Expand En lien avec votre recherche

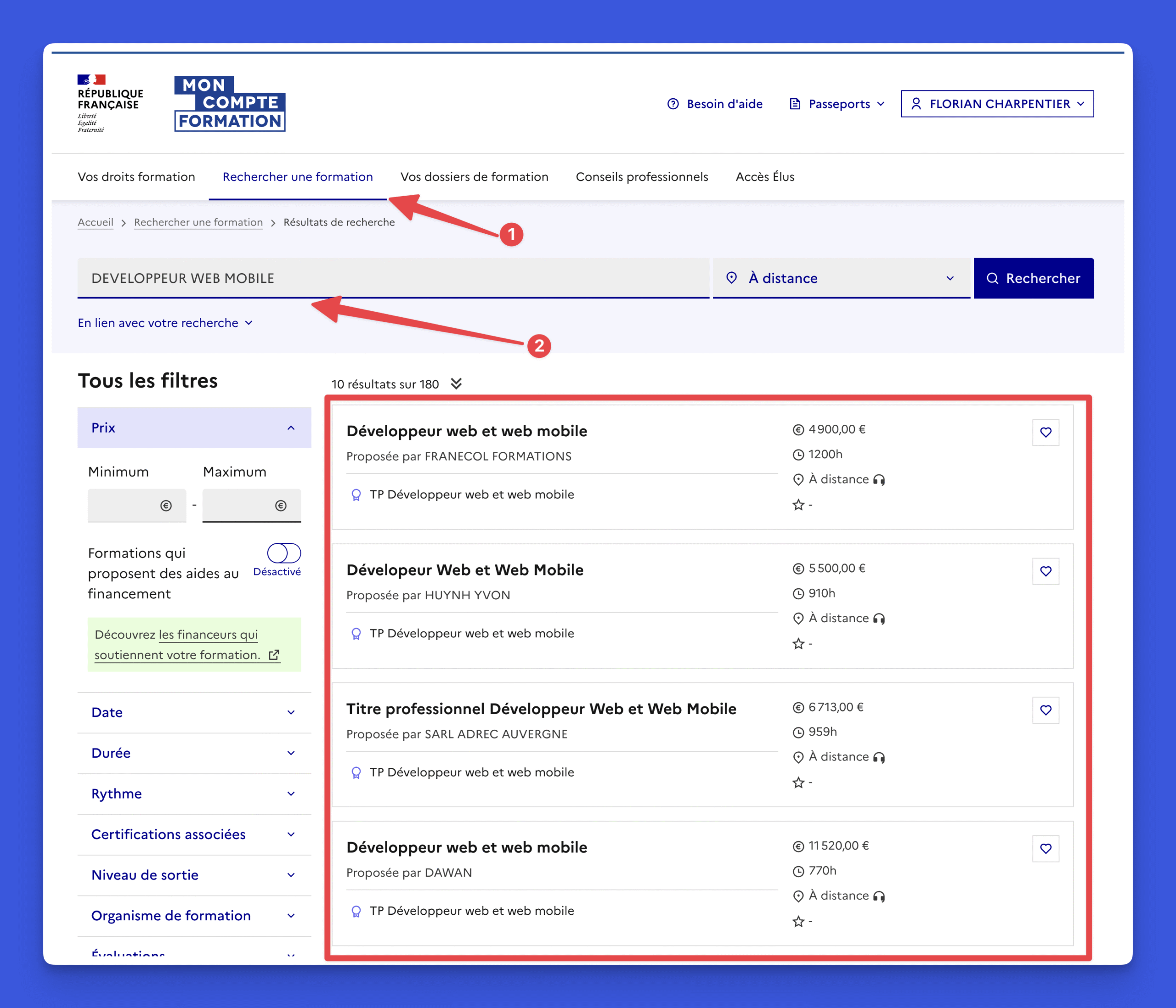[164, 323]
